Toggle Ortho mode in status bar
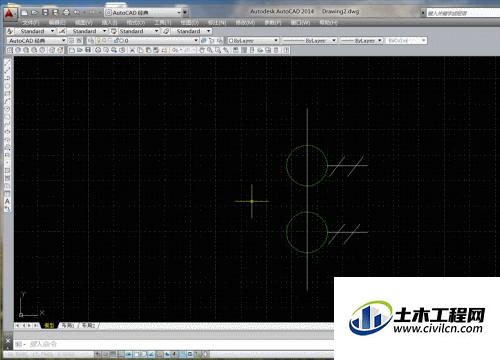The image size is (500, 360). pos(121,354)
